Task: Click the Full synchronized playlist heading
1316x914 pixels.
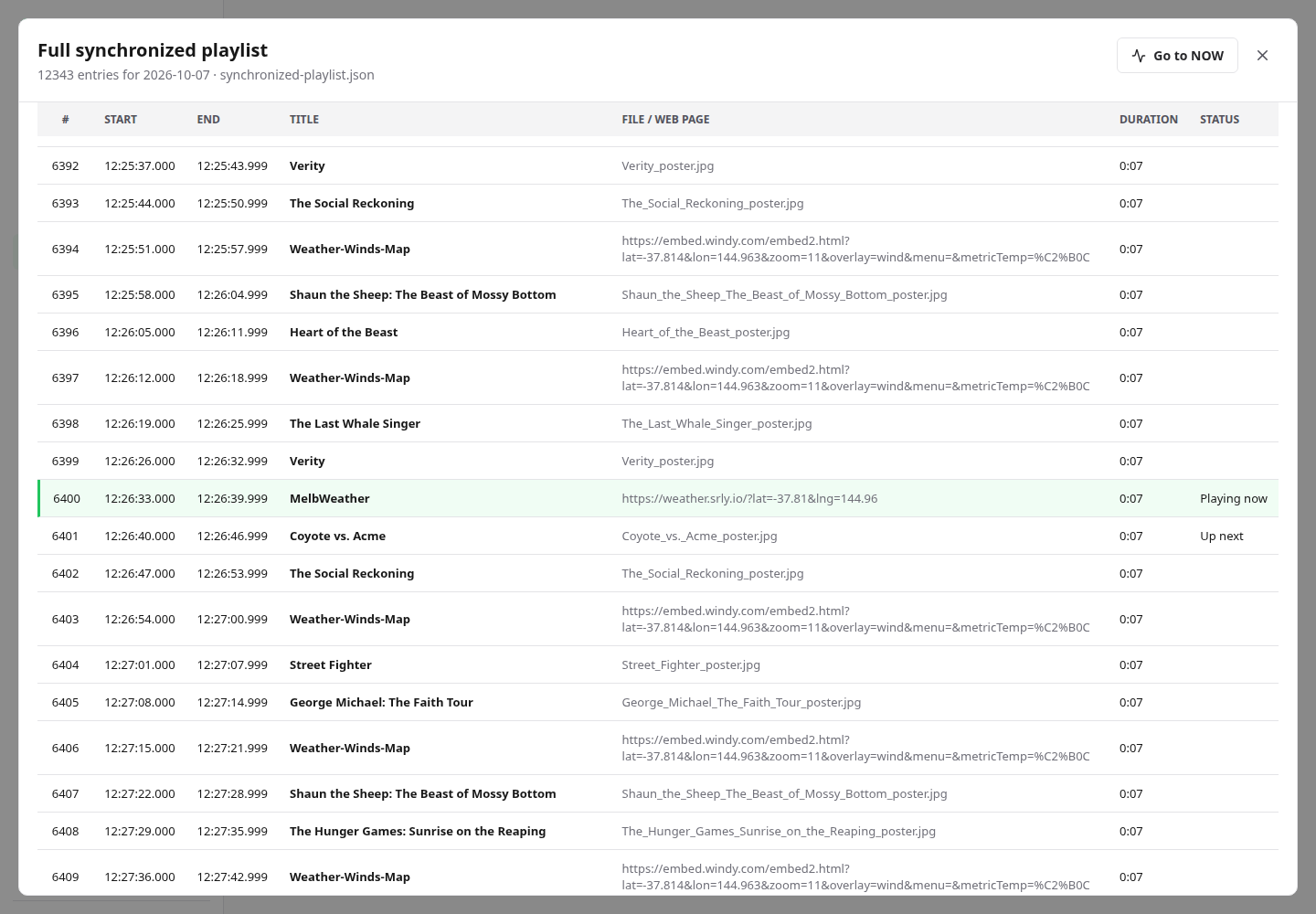Action: coord(153,50)
